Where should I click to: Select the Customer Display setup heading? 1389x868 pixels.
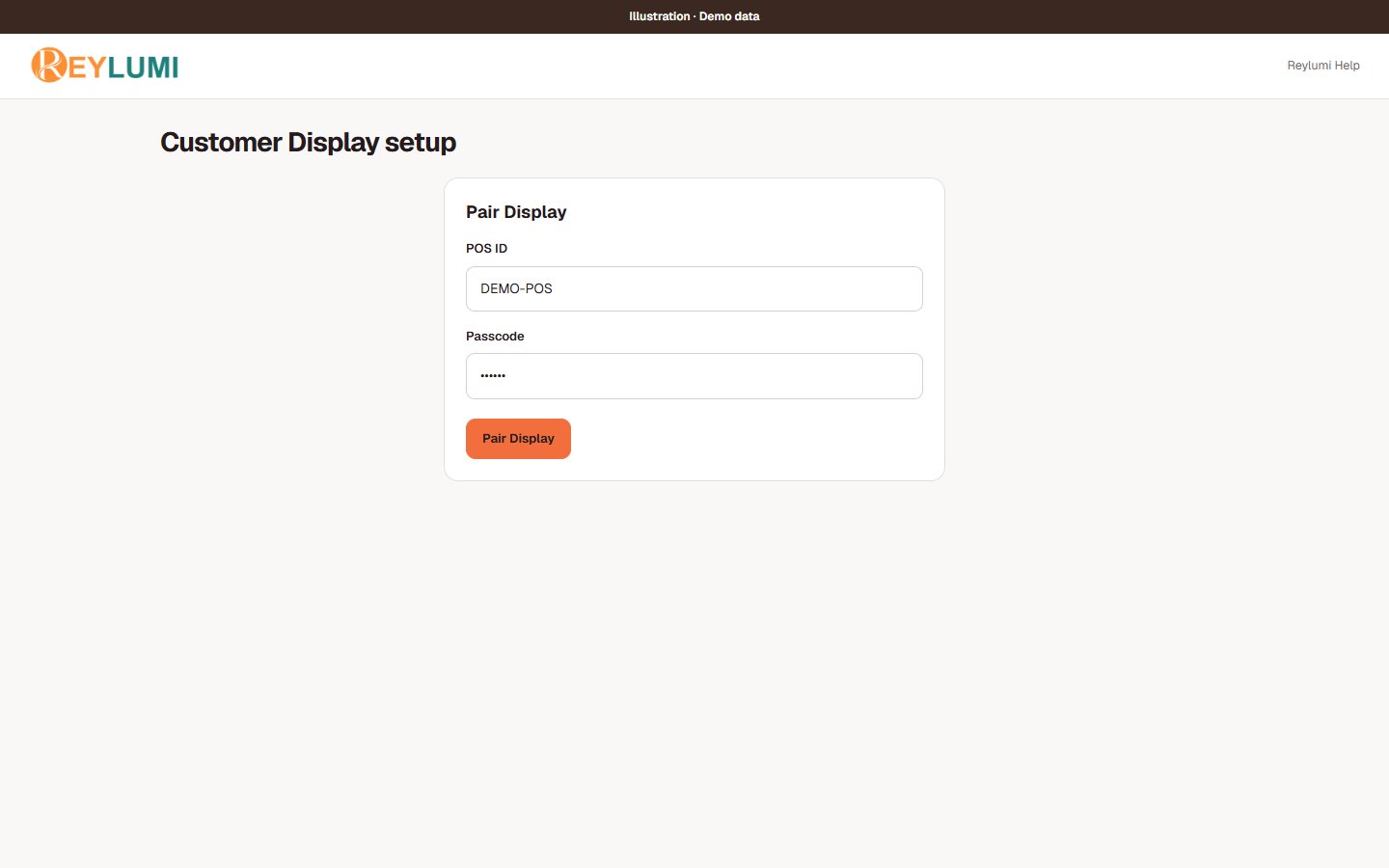[x=308, y=143]
